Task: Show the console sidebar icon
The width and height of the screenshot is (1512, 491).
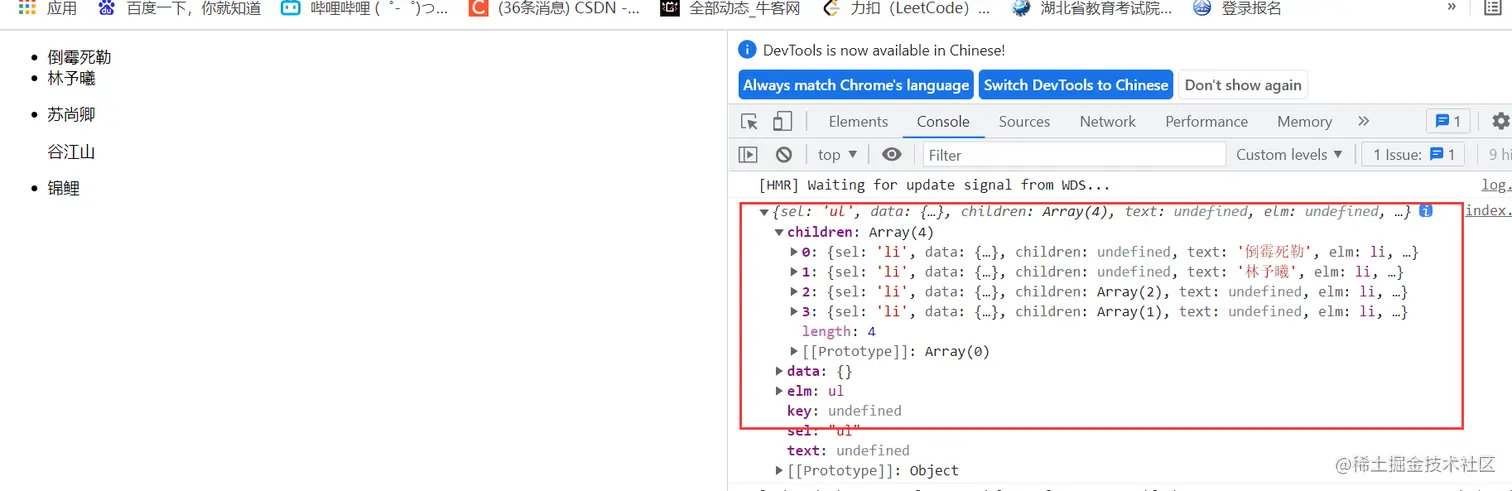Action: [748, 154]
